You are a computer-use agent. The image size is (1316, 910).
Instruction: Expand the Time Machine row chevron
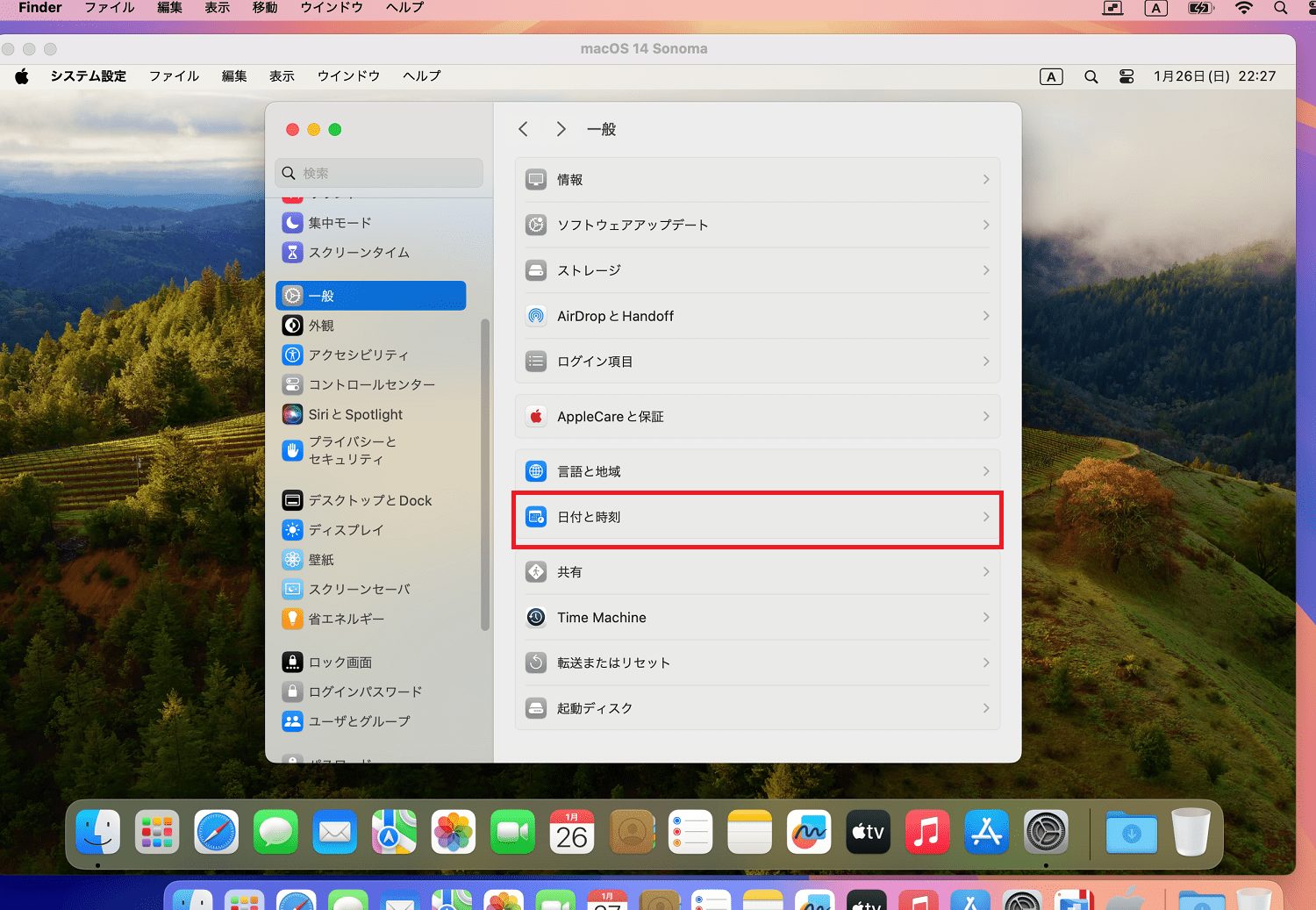pyautogui.click(x=986, y=618)
